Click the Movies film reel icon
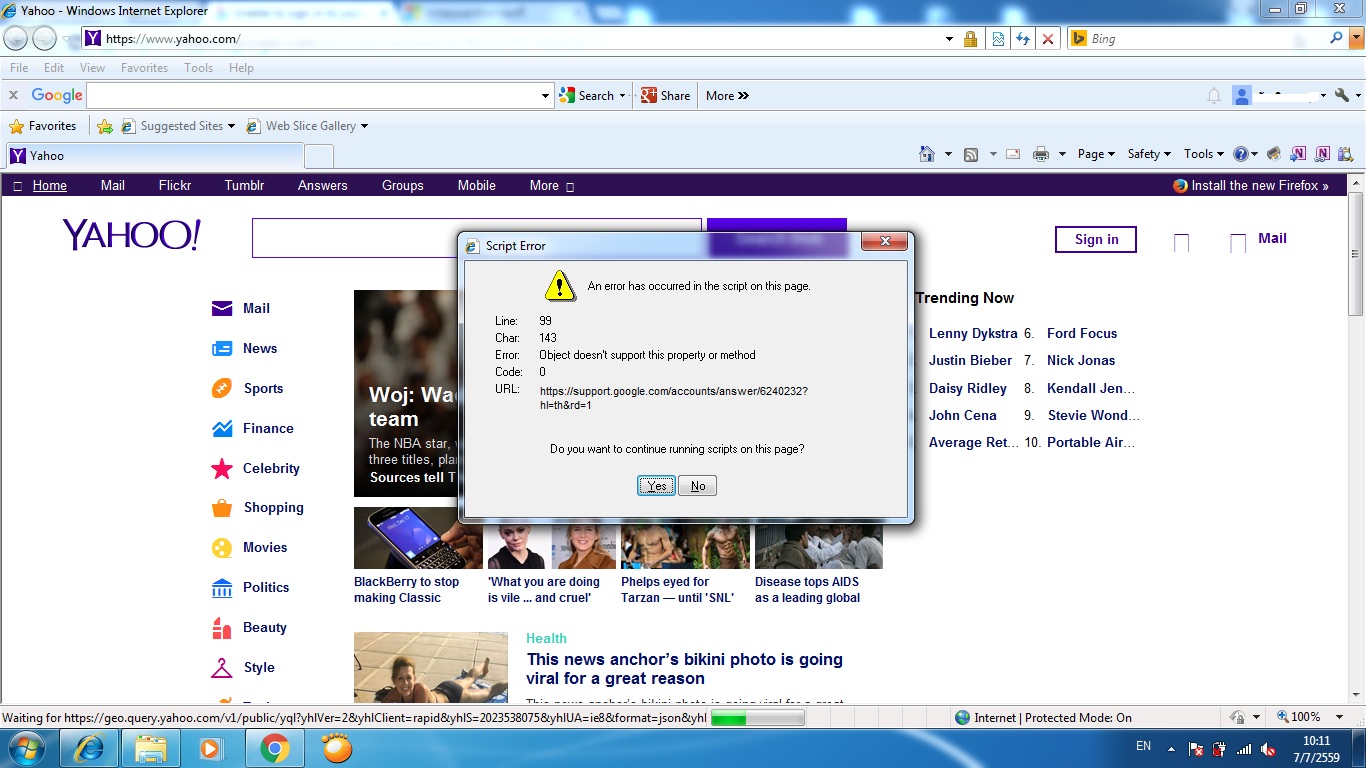Image resolution: width=1366 pixels, height=768 pixels. (x=222, y=547)
